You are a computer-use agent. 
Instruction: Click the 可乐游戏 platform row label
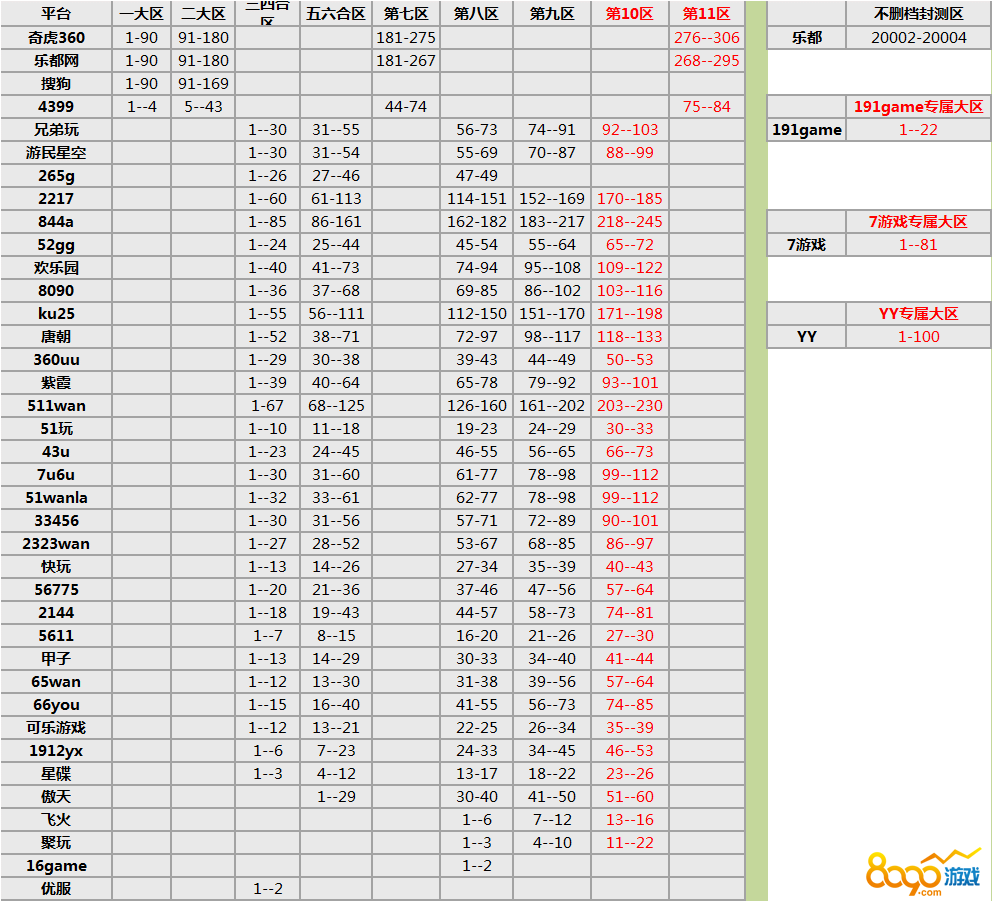click(56, 727)
